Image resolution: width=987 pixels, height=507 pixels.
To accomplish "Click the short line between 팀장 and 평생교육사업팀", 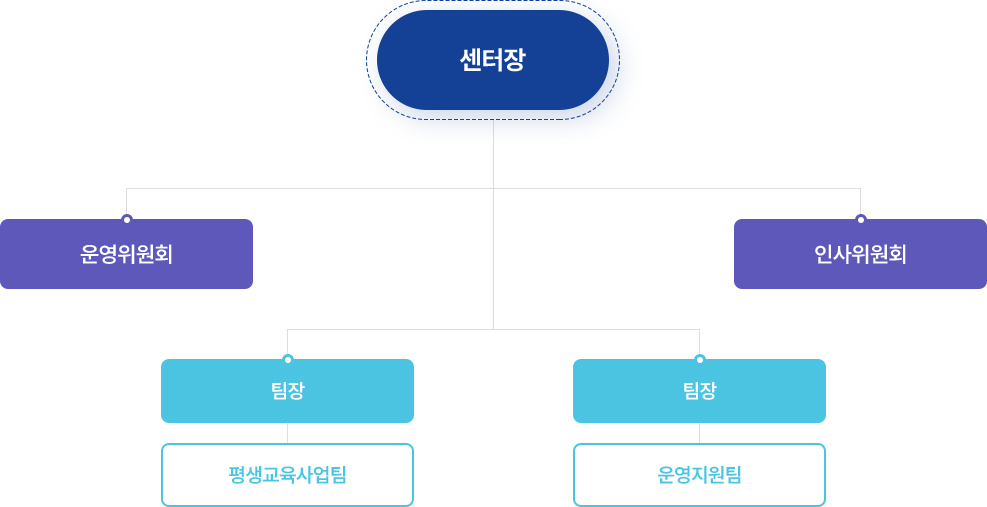I will [x=288, y=433].
